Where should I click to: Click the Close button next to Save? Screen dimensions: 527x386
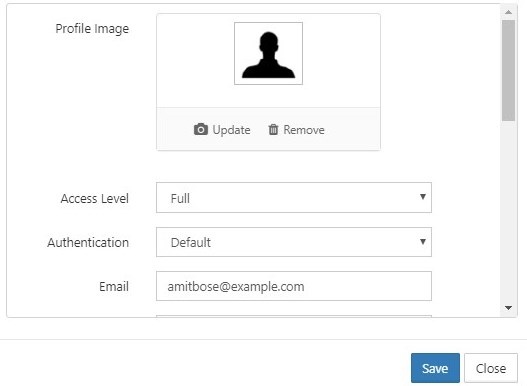point(491,368)
